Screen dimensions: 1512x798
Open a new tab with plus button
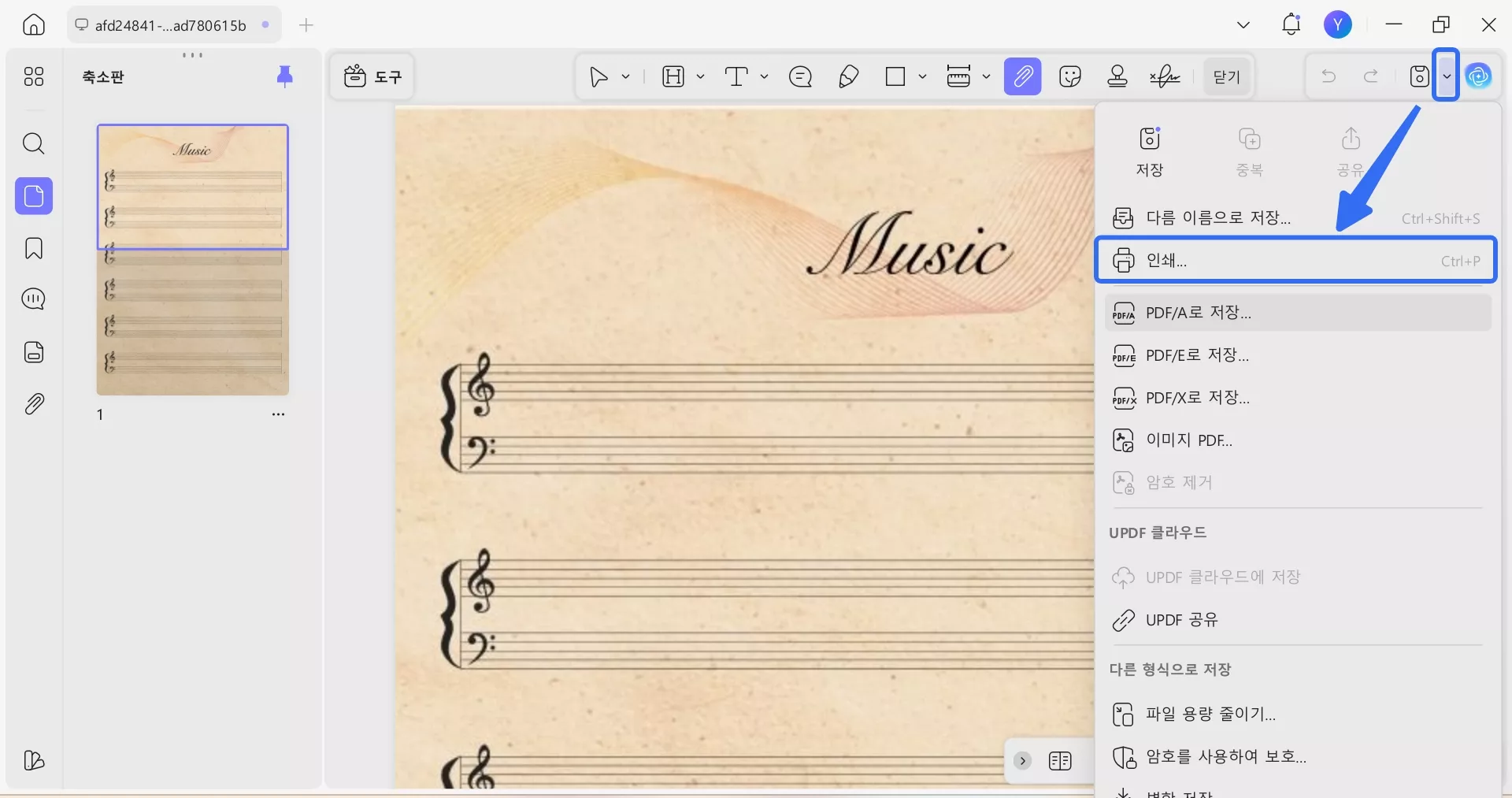[306, 25]
